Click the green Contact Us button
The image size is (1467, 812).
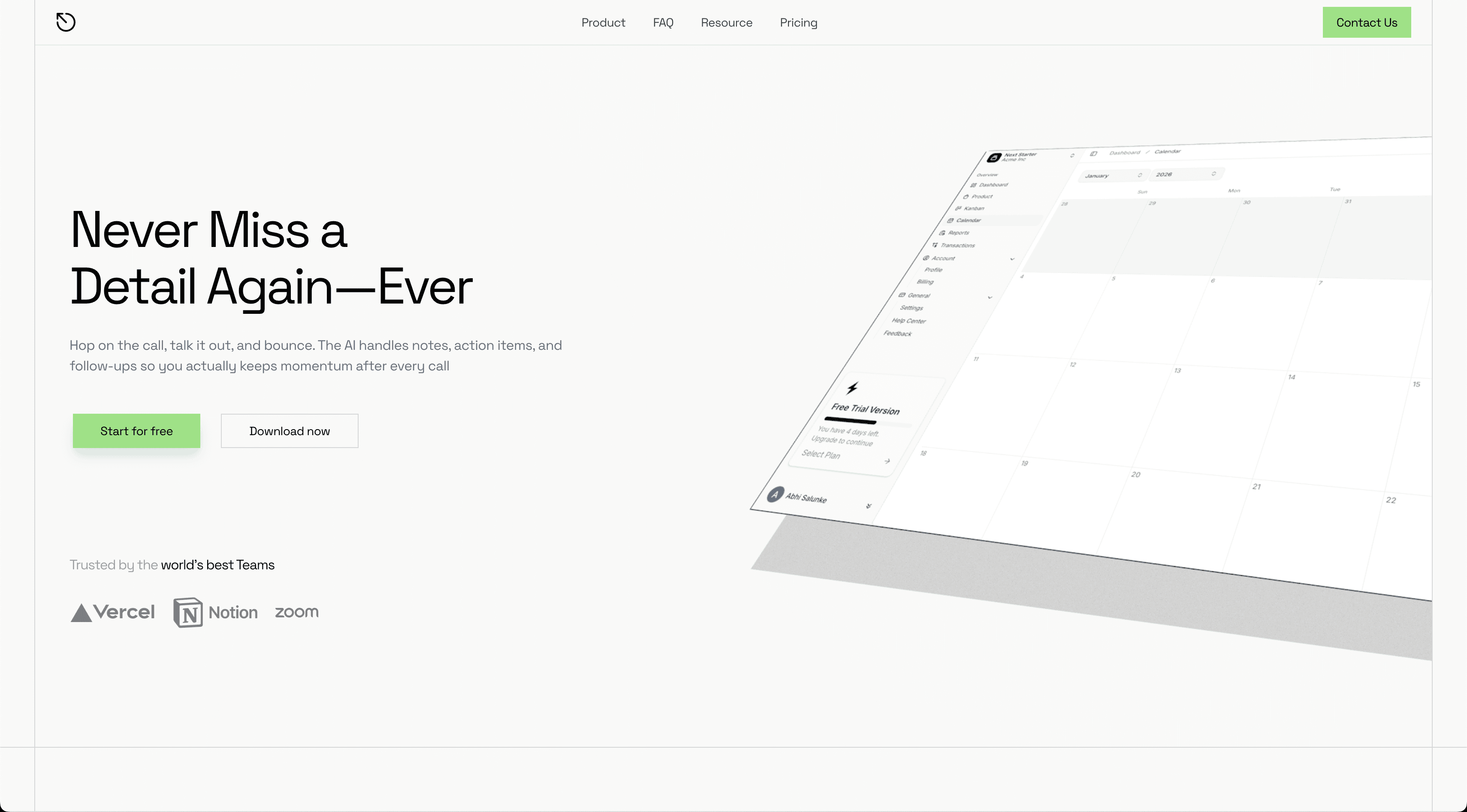(1366, 22)
